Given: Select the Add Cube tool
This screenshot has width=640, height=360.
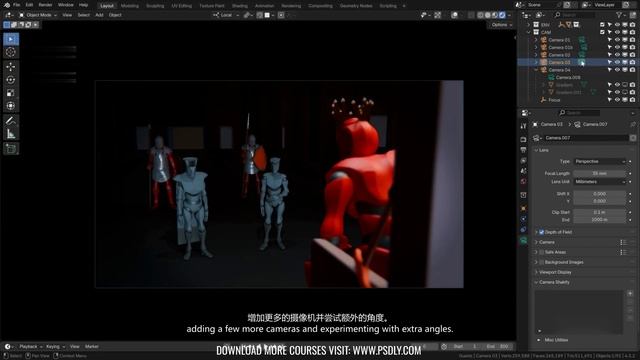Looking at the screenshot, I should pyautogui.click(x=11, y=149).
